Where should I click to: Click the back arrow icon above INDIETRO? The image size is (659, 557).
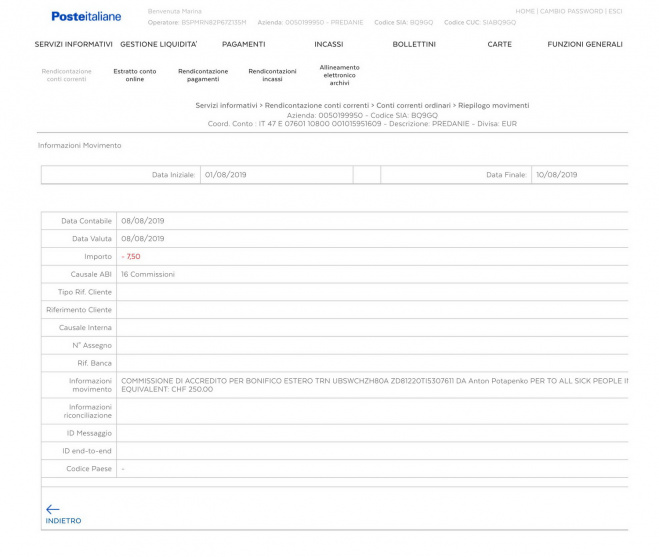point(53,509)
